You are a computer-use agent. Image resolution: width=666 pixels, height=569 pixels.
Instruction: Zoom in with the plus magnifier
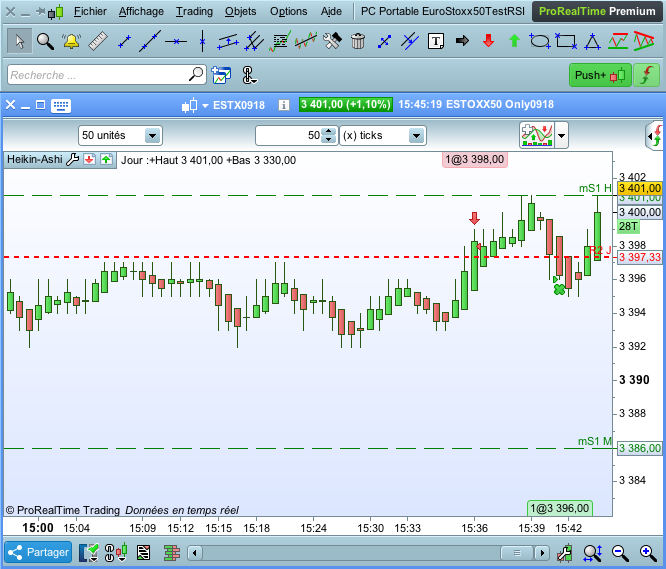[x=647, y=552]
